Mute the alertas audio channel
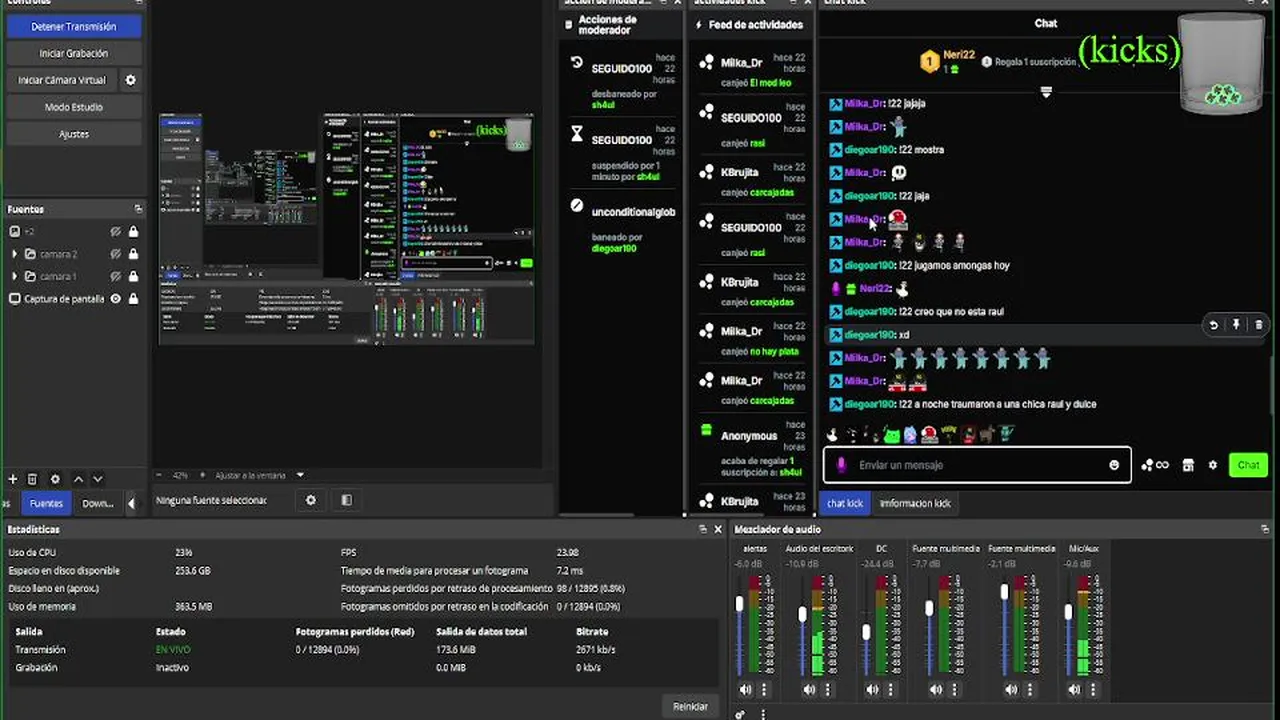 click(x=745, y=689)
